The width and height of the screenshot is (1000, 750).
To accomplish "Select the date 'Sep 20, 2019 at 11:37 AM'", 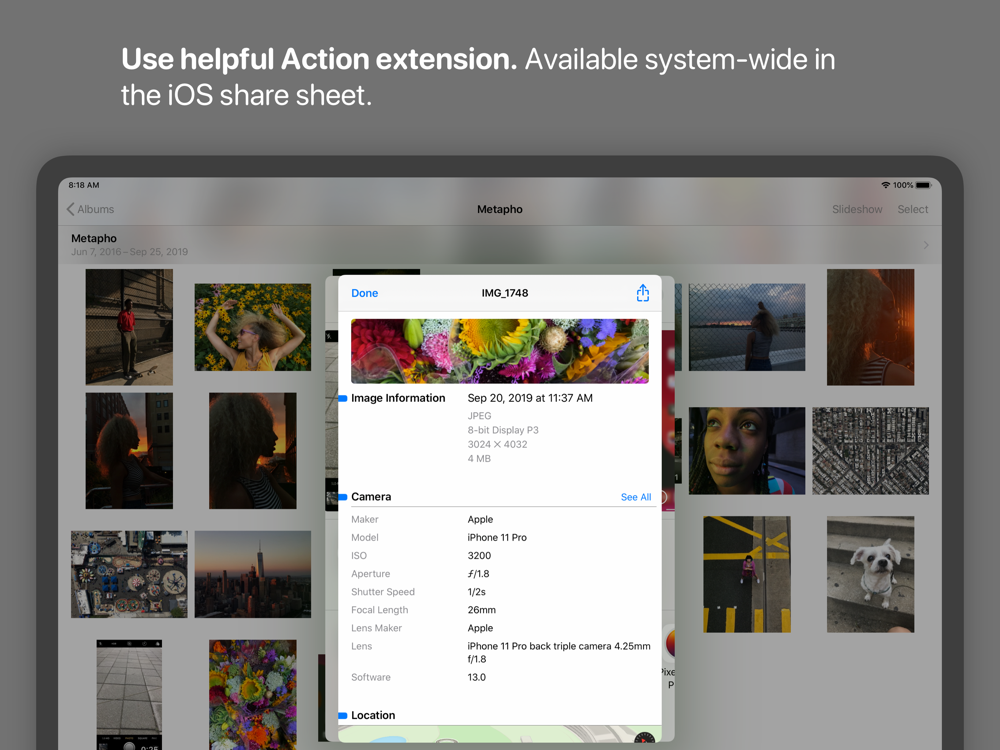I will click(530, 398).
